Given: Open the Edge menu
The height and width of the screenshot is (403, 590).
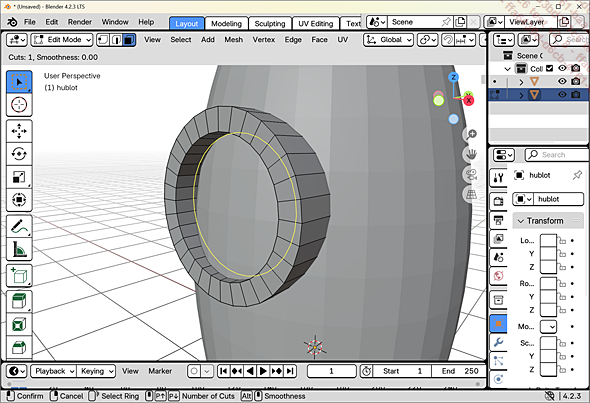Looking at the screenshot, I should (293, 40).
